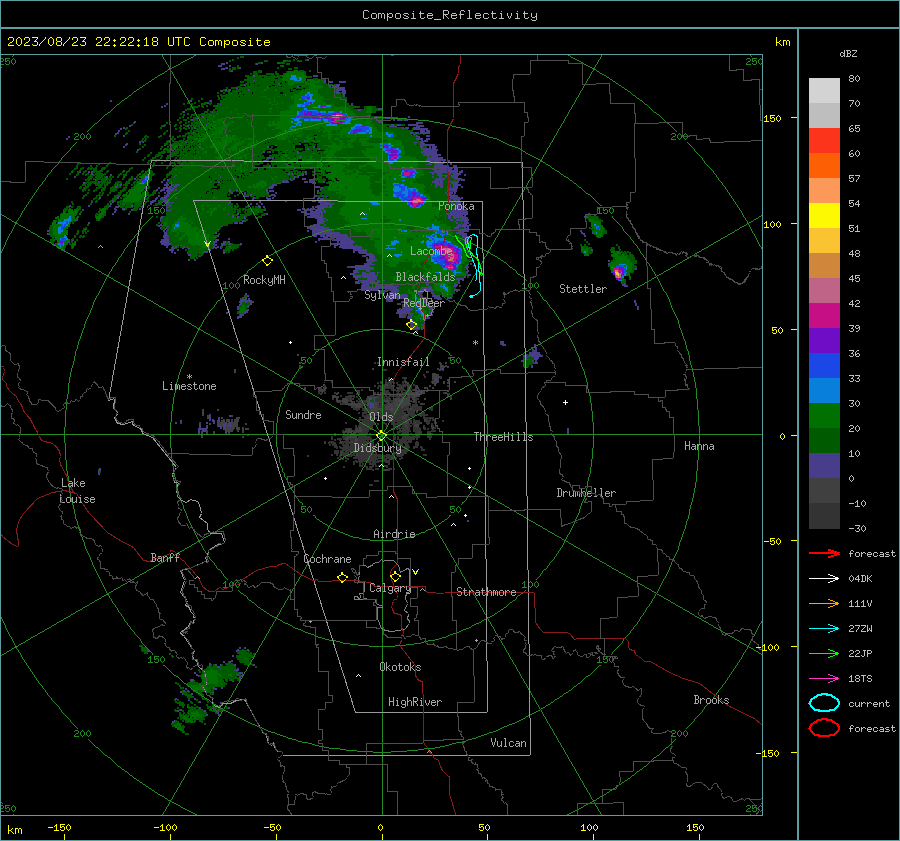Click the Airdrie city label
Image resolution: width=900 pixels, height=841 pixels.
click(394, 534)
